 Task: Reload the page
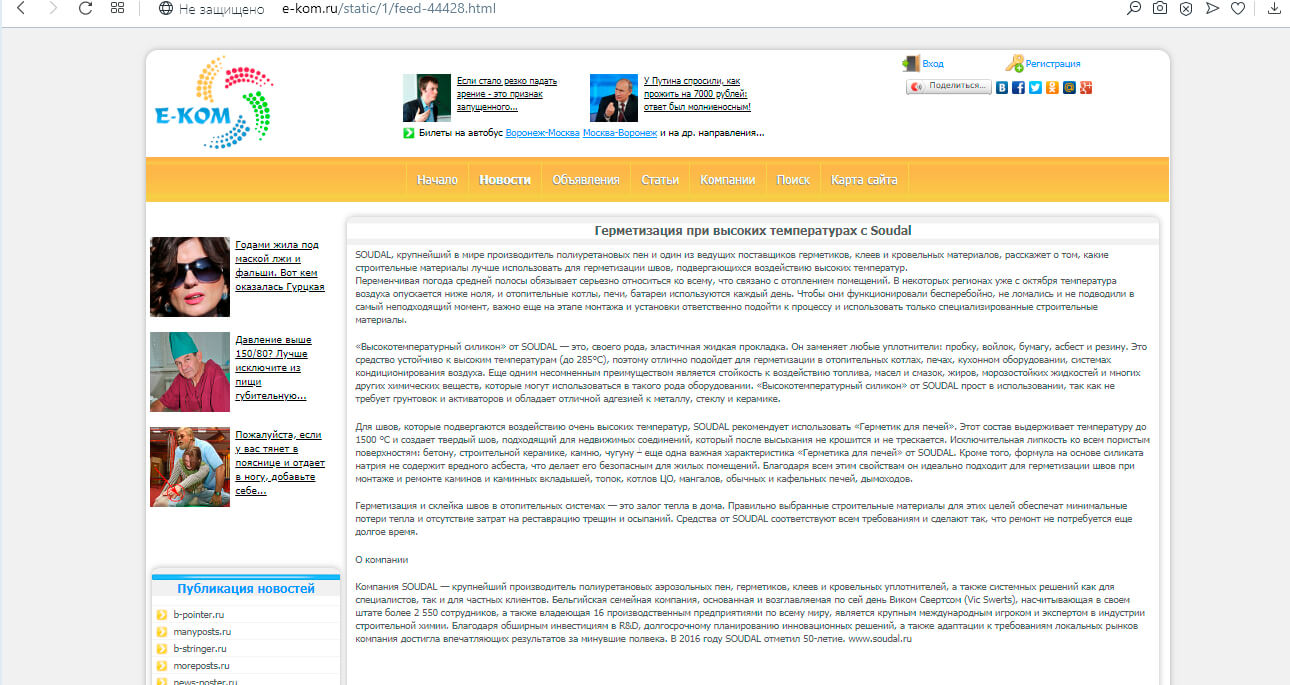(x=85, y=9)
